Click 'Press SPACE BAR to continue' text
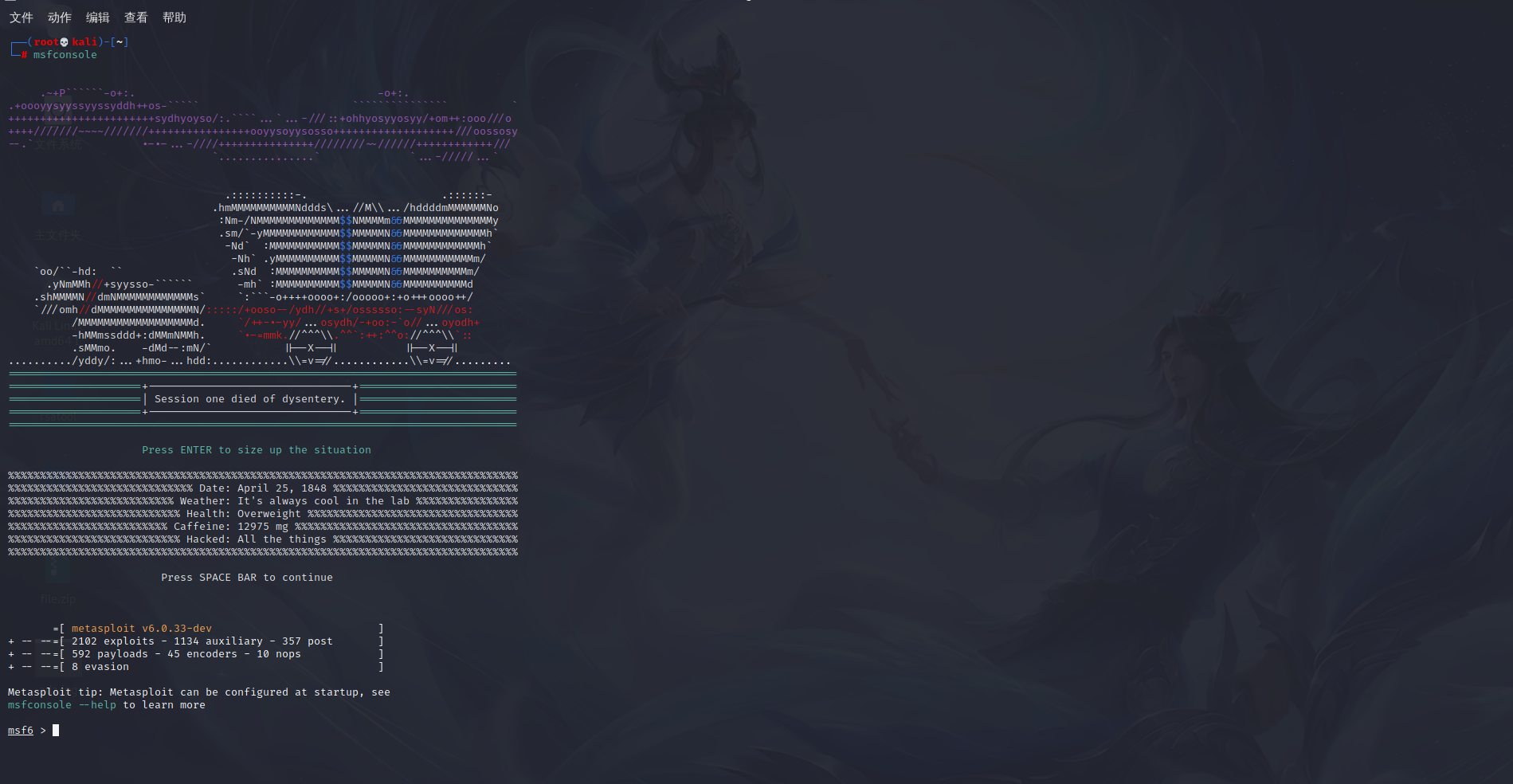Viewport: 1513px width, 784px height. pyautogui.click(x=247, y=578)
